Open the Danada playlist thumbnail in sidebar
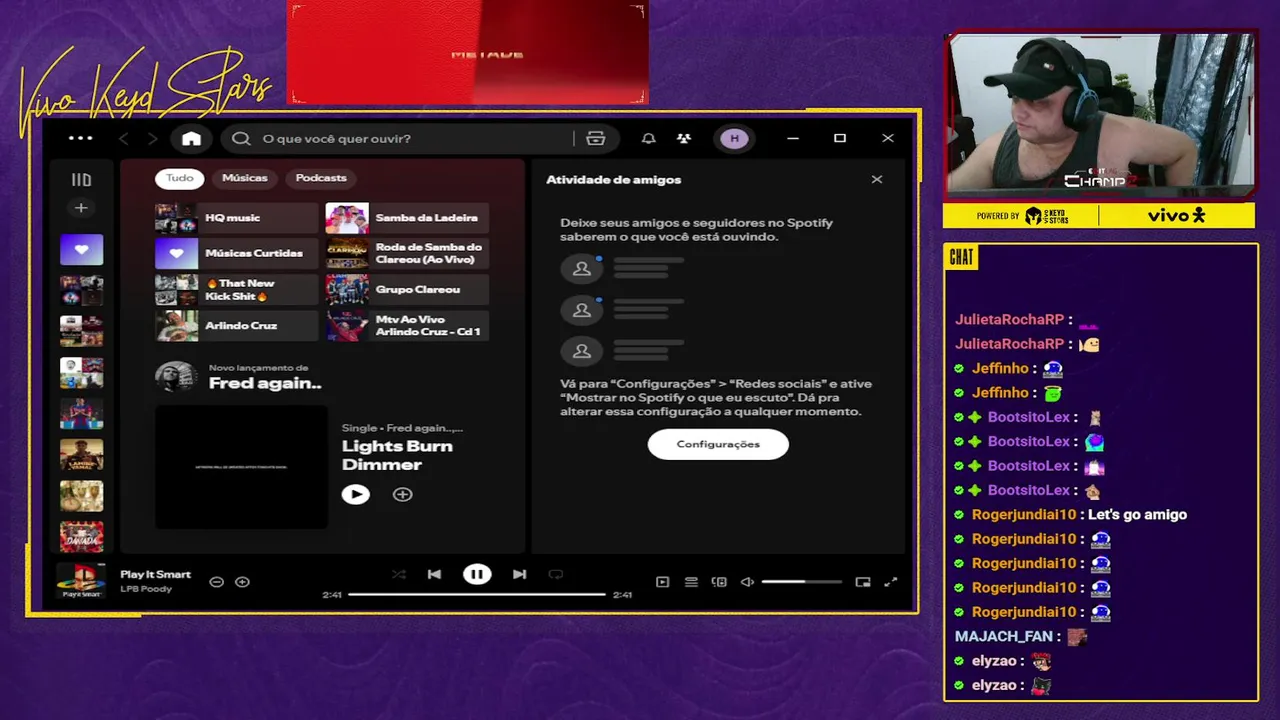 (81, 537)
